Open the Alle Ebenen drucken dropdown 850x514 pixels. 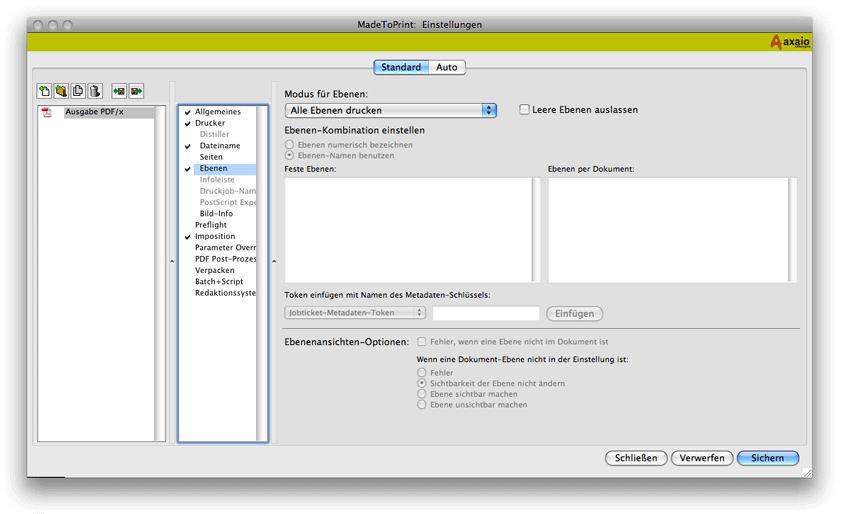(x=390, y=111)
